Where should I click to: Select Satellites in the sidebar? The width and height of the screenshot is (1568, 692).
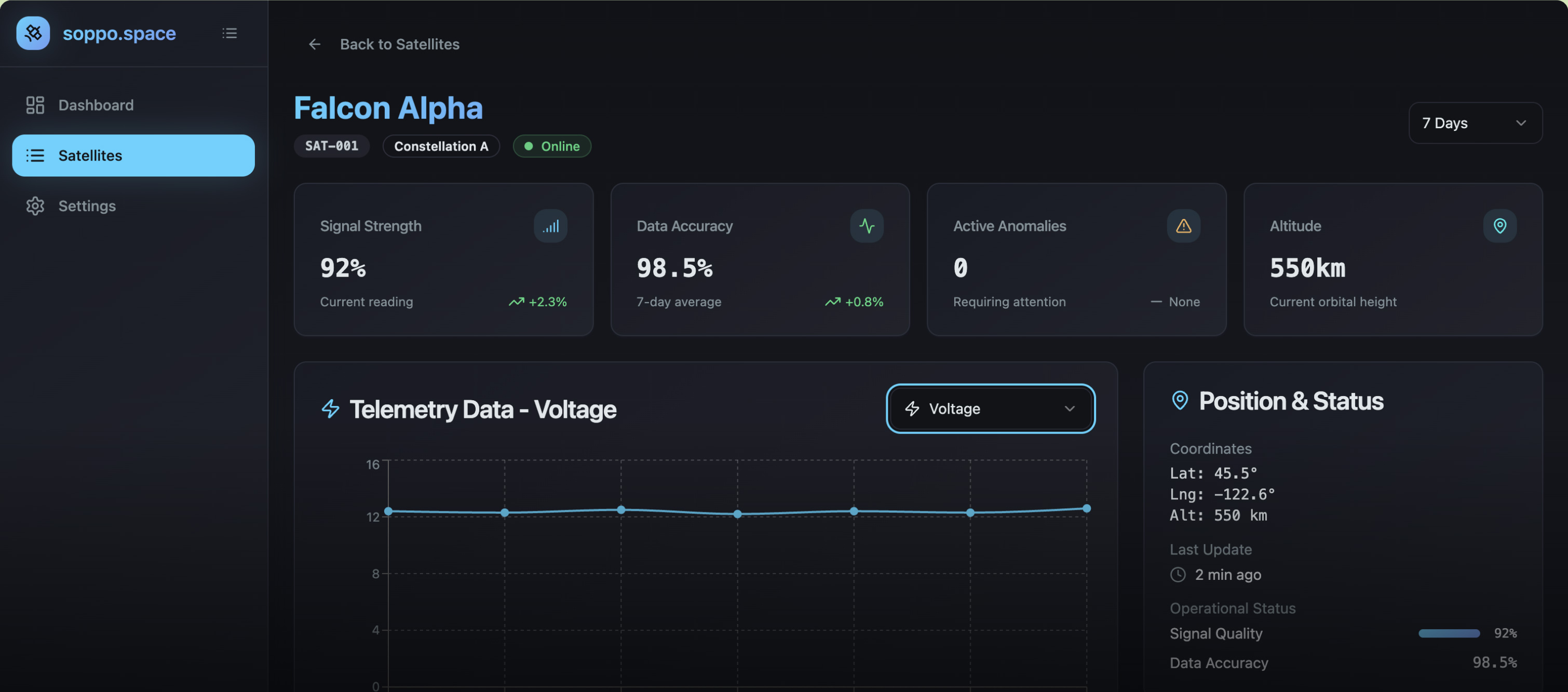(x=133, y=155)
